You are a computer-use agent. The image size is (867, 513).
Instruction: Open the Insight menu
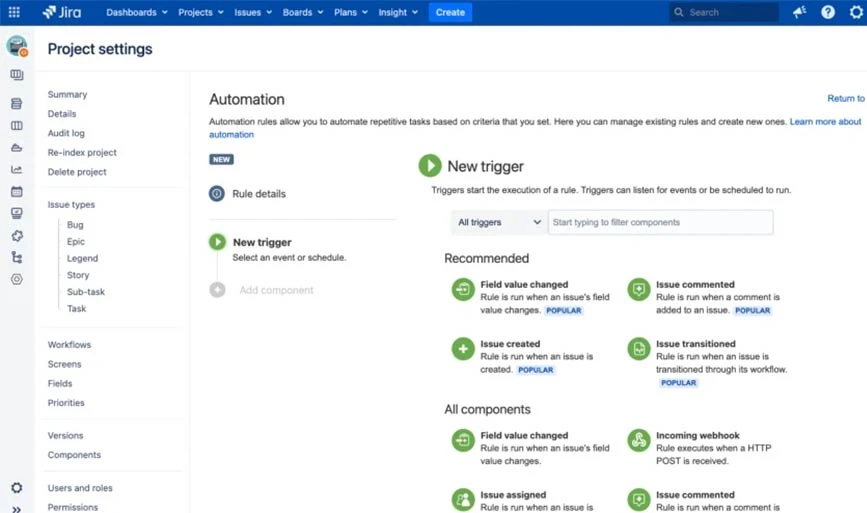point(398,12)
